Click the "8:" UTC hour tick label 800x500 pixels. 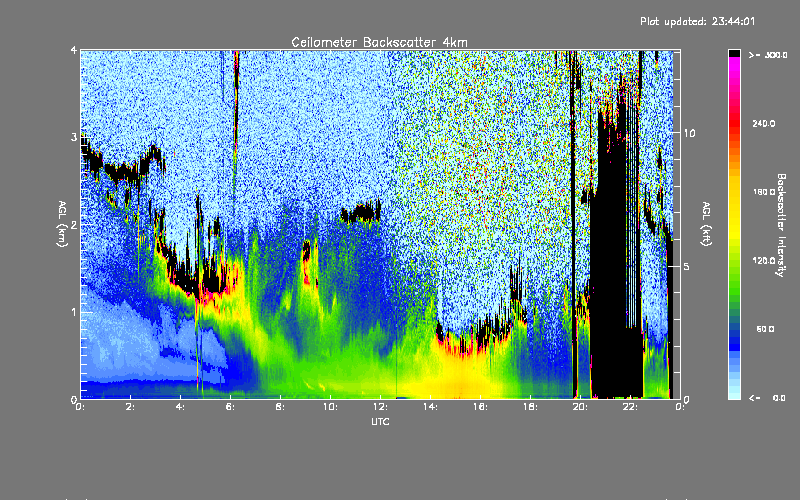pos(280,407)
